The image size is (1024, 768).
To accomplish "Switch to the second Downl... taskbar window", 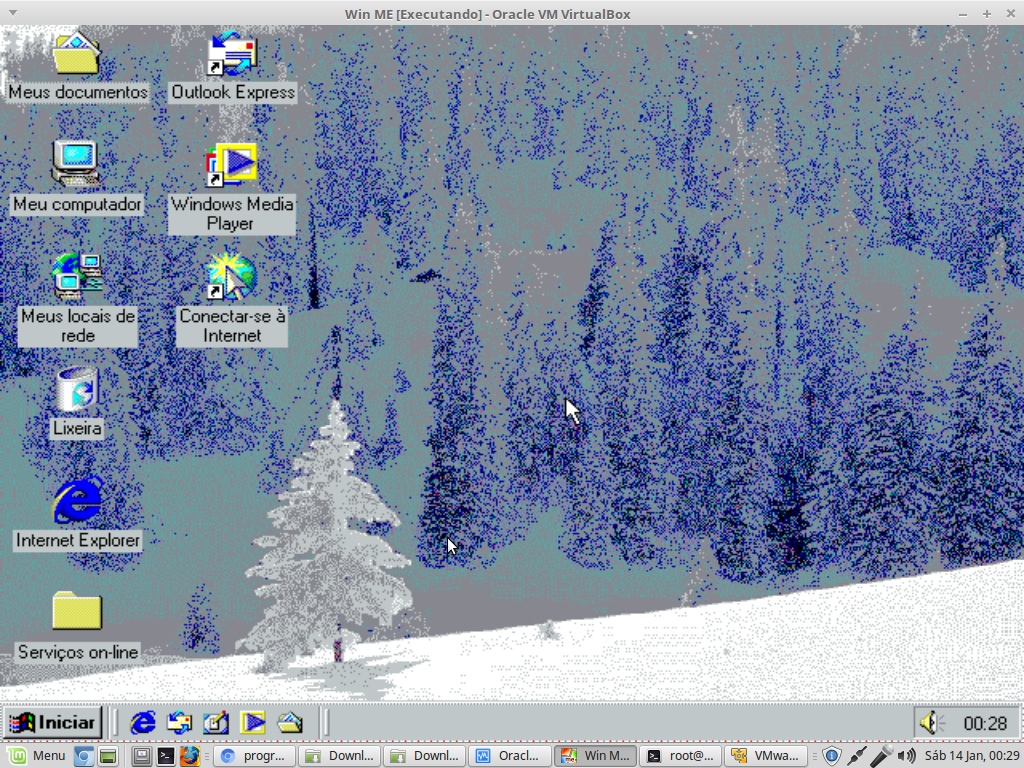I will [425, 756].
